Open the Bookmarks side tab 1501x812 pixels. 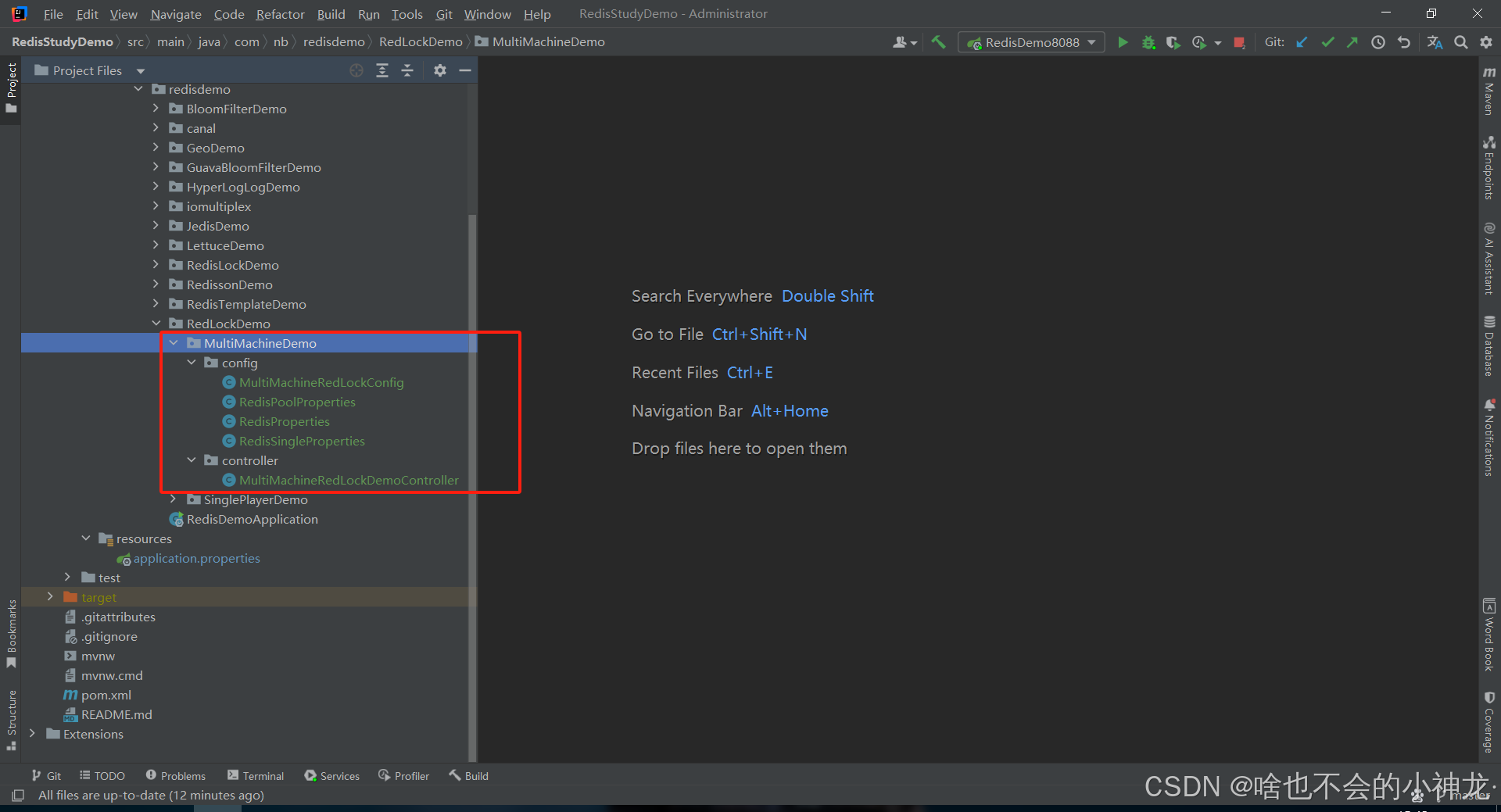11,634
